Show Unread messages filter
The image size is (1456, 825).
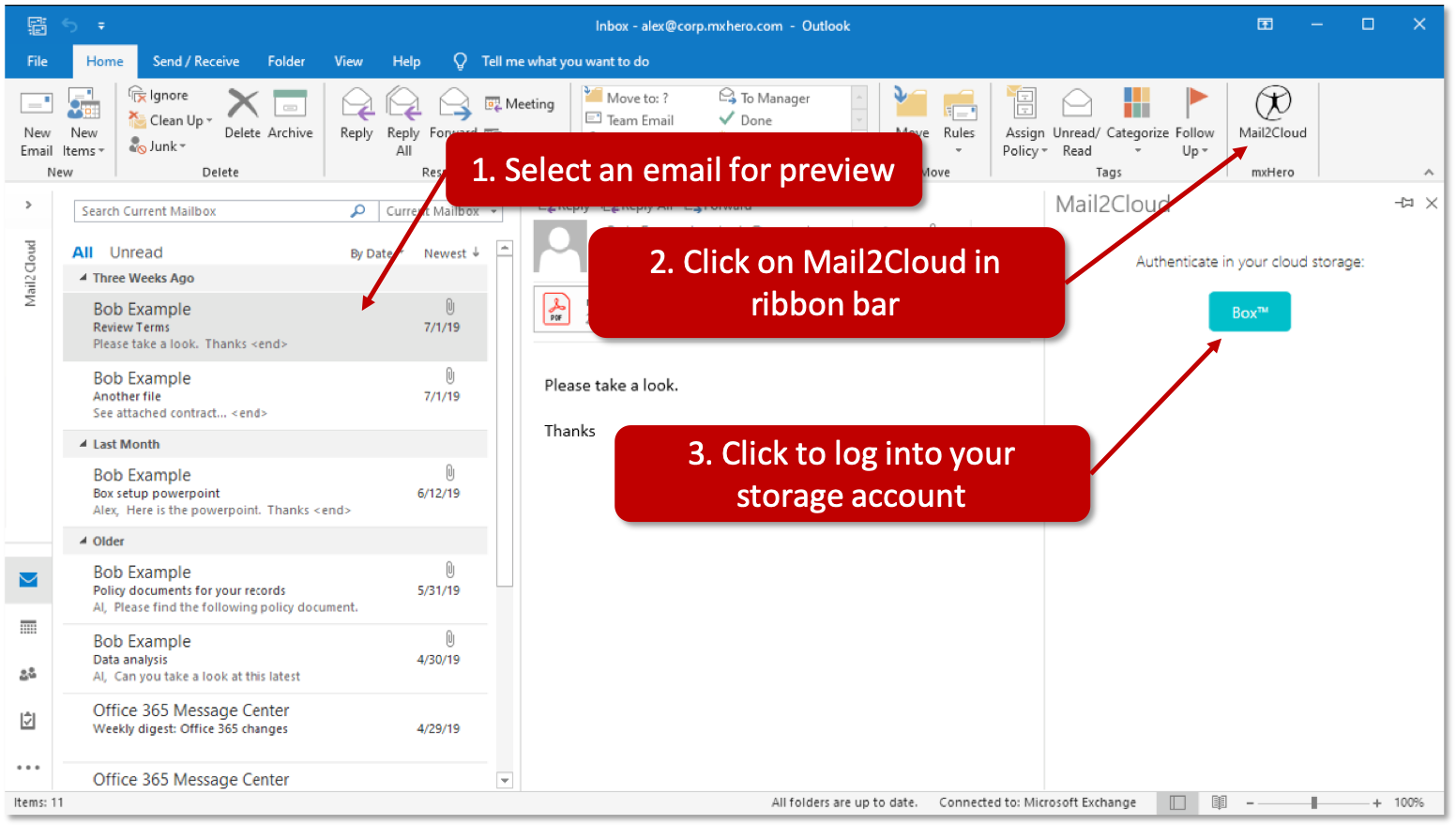136,252
